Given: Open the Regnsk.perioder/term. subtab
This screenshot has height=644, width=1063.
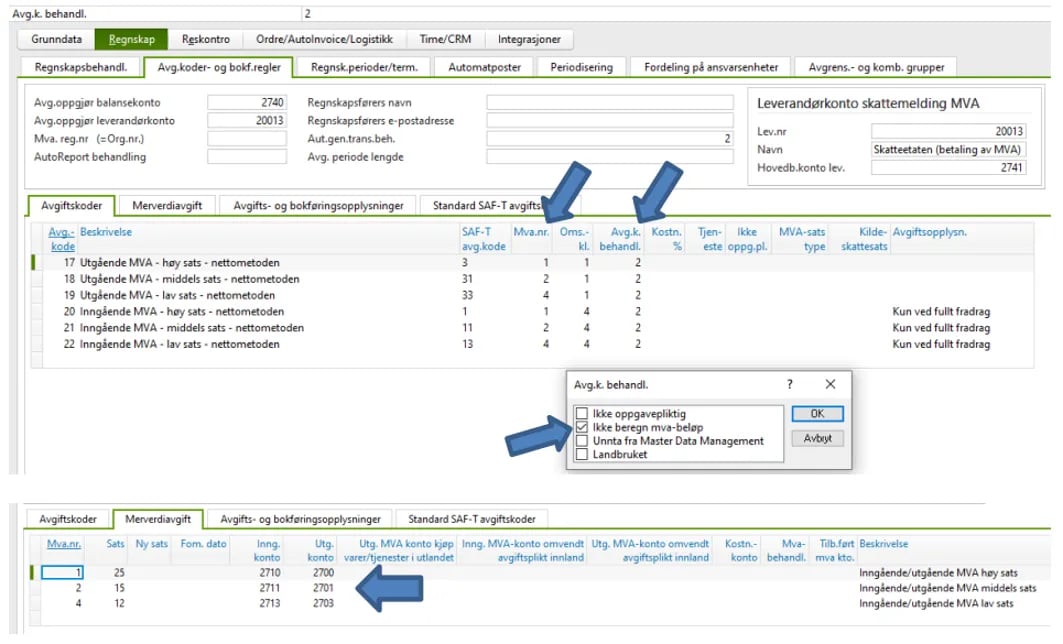Looking at the screenshot, I should pyautogui.click(x=364, y=67).
